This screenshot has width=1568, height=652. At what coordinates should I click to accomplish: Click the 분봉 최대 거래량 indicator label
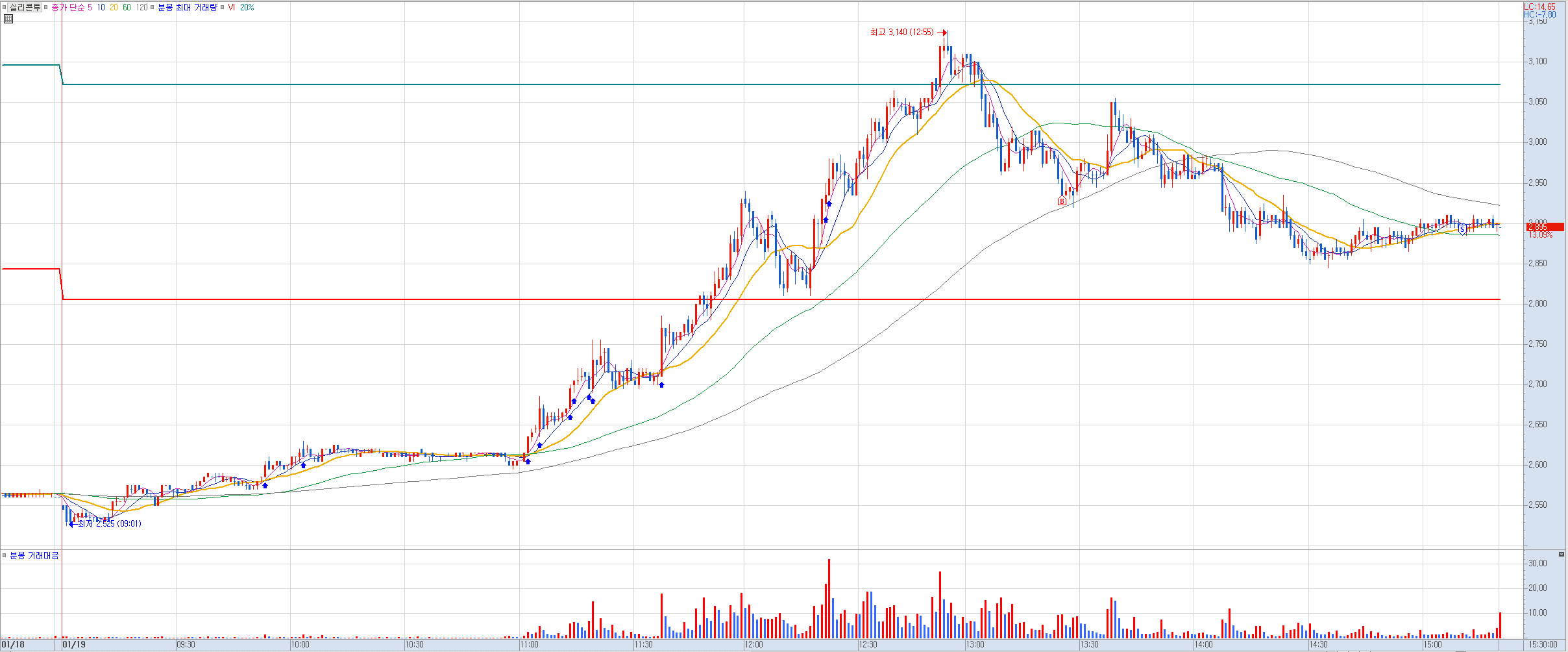188,8
